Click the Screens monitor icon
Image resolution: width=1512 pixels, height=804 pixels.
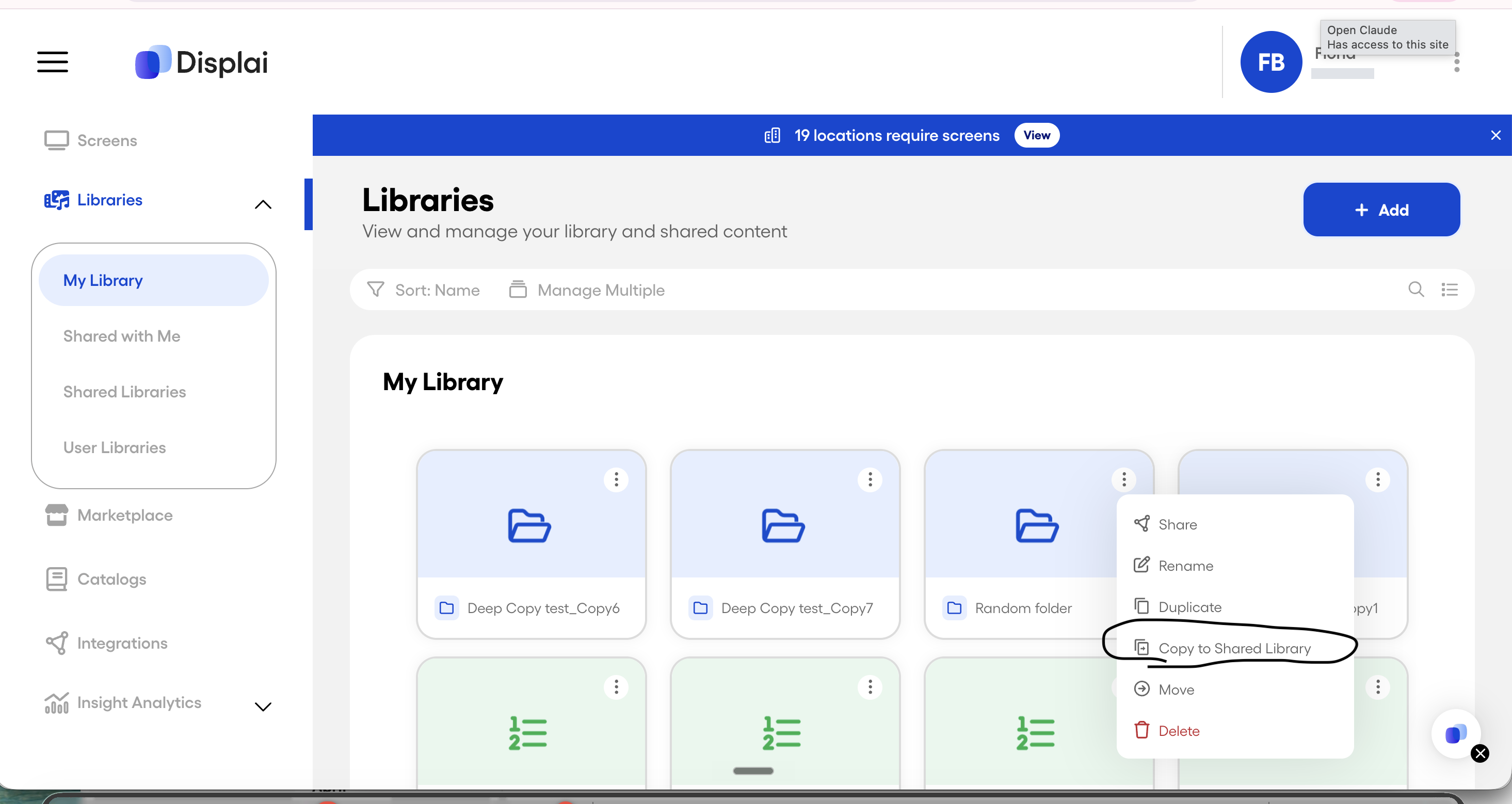point(56,141)
